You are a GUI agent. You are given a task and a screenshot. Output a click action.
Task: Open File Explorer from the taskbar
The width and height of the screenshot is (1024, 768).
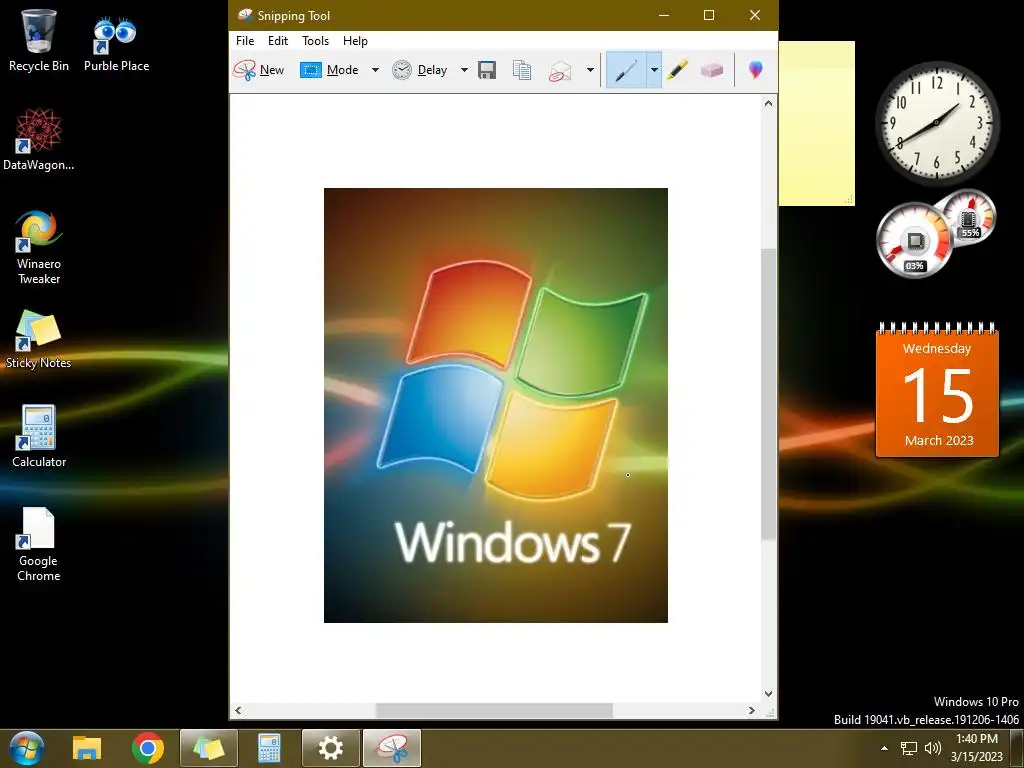coord(87,748)
